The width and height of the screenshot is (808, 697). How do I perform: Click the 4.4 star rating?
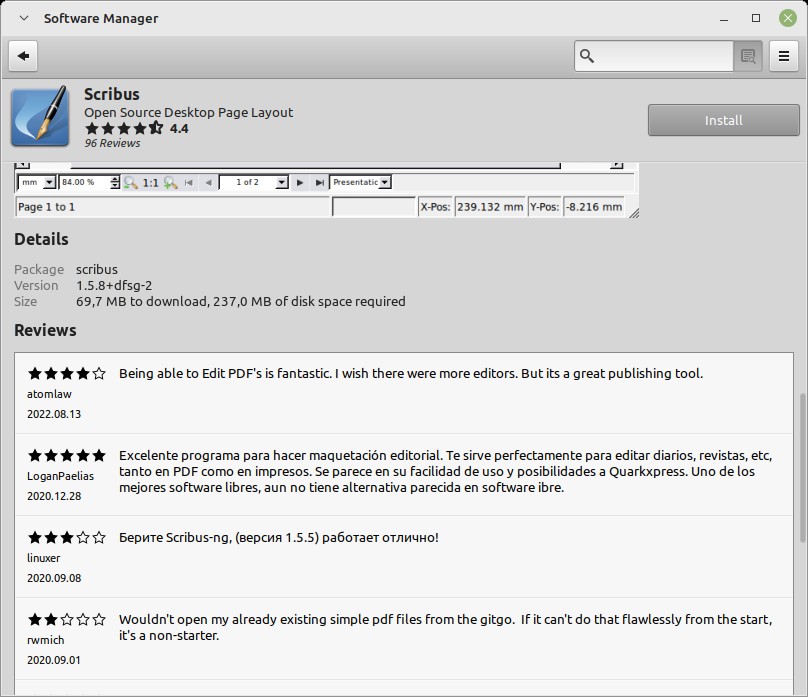point(137,128)
